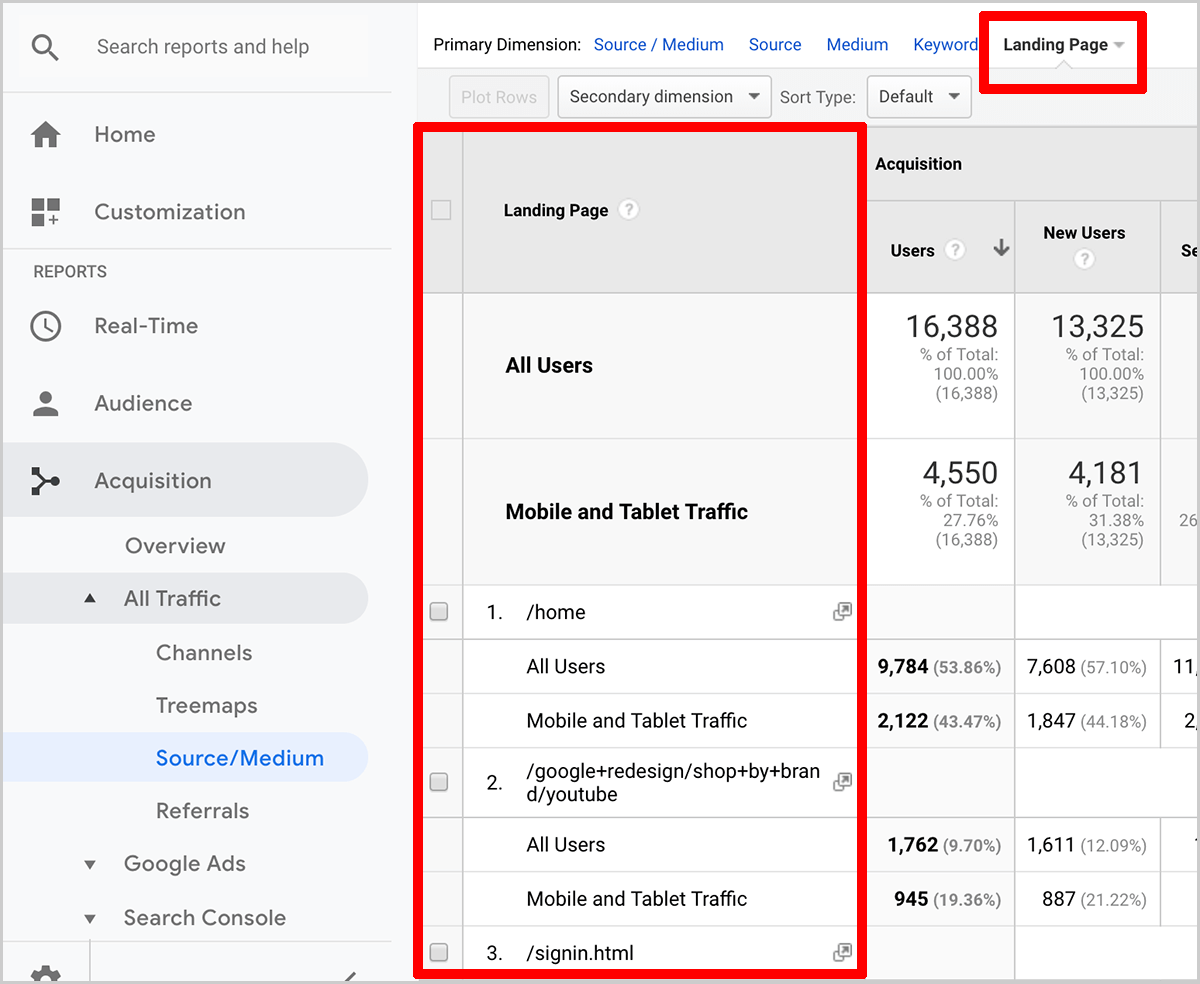The image size is (1200, 984).
Task: Click the Search reports and help field
Action: coord(202,47)
